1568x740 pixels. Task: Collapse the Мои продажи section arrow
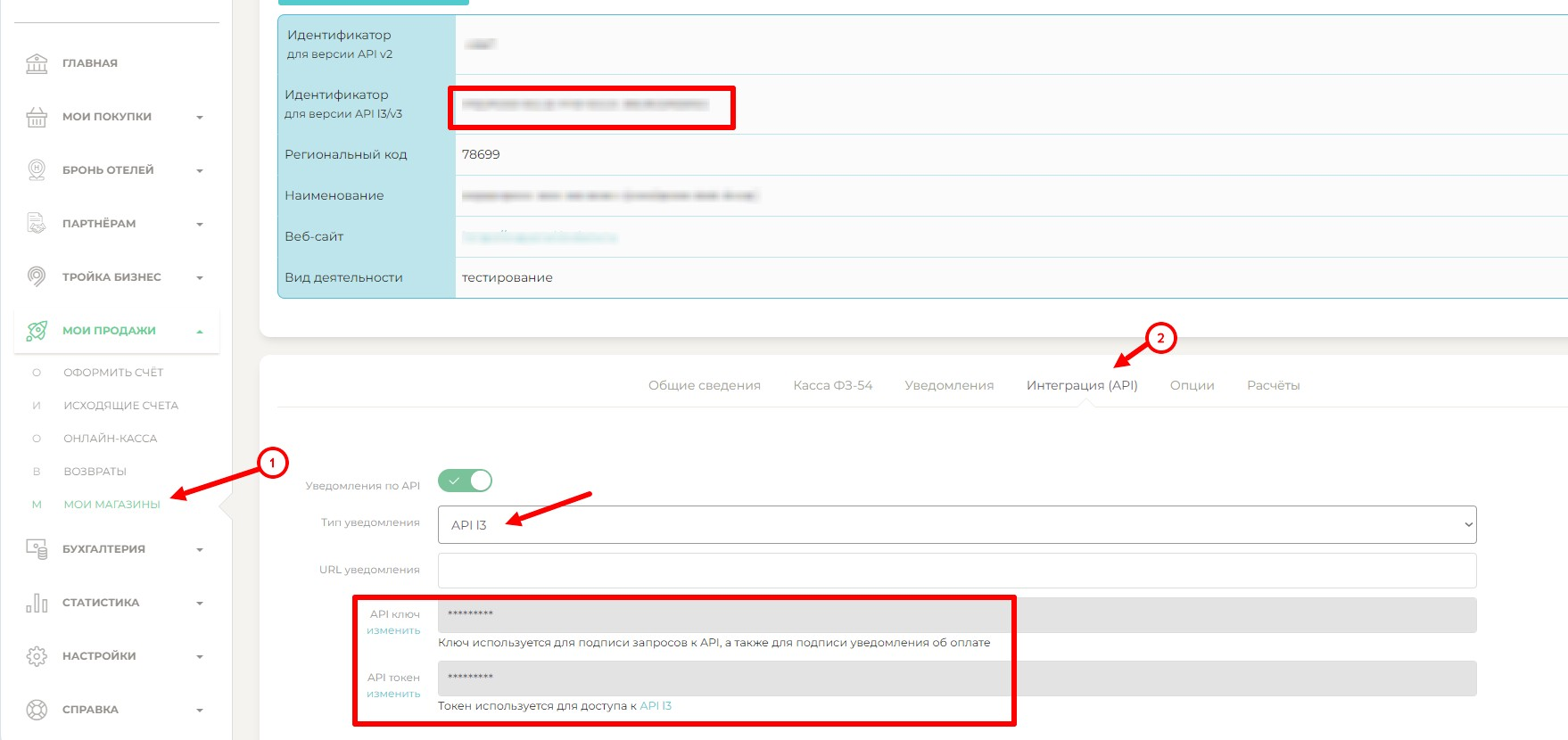coord(200,332)
